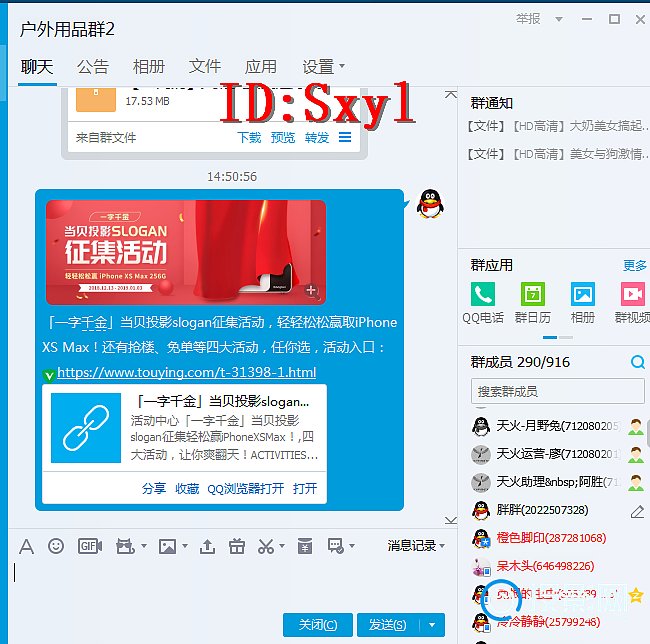Click the upload file icon
Image resolution: width=650 pixels, height=644 pixels.
click(207, 546)
